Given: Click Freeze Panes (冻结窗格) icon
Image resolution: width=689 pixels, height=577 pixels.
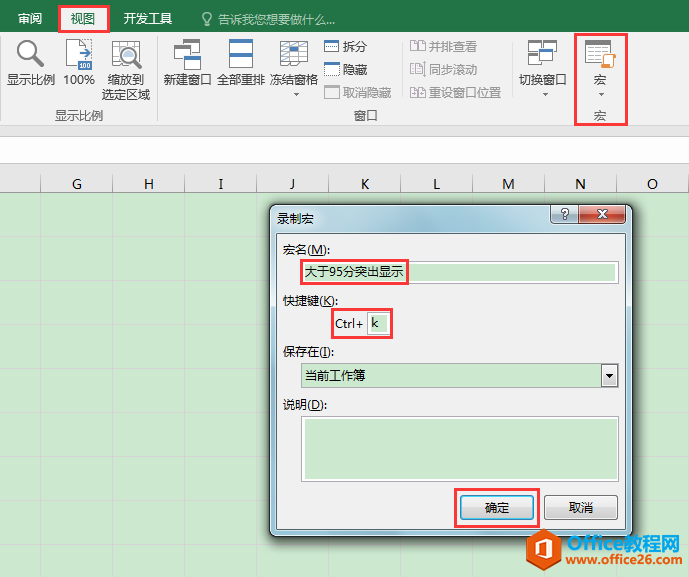Looking at the screenshot, I should click(294, 53).
